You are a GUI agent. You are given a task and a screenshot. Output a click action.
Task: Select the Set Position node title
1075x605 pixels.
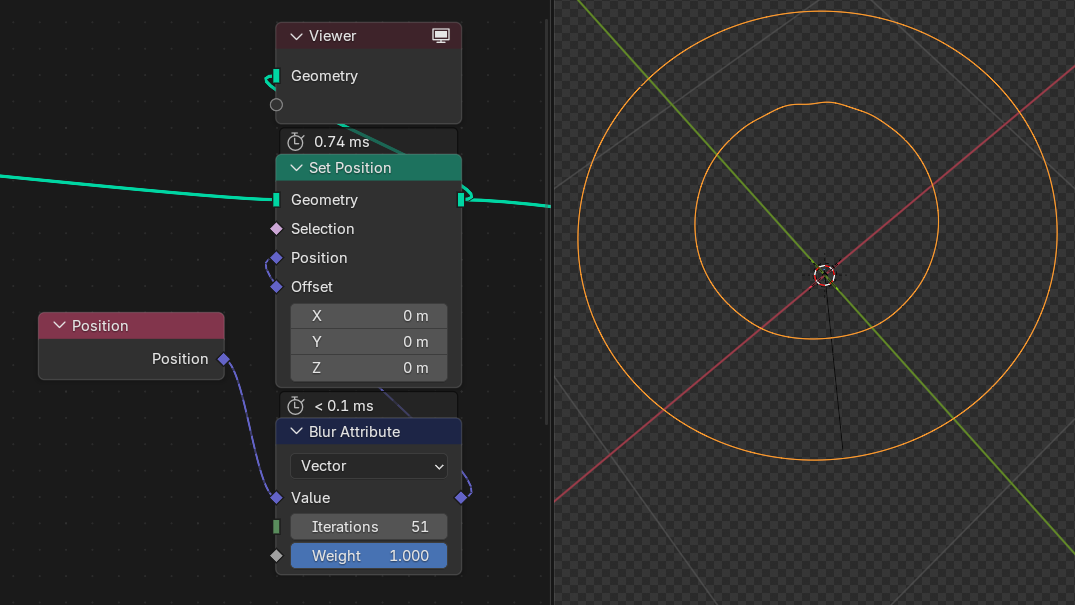coord(350,168)
